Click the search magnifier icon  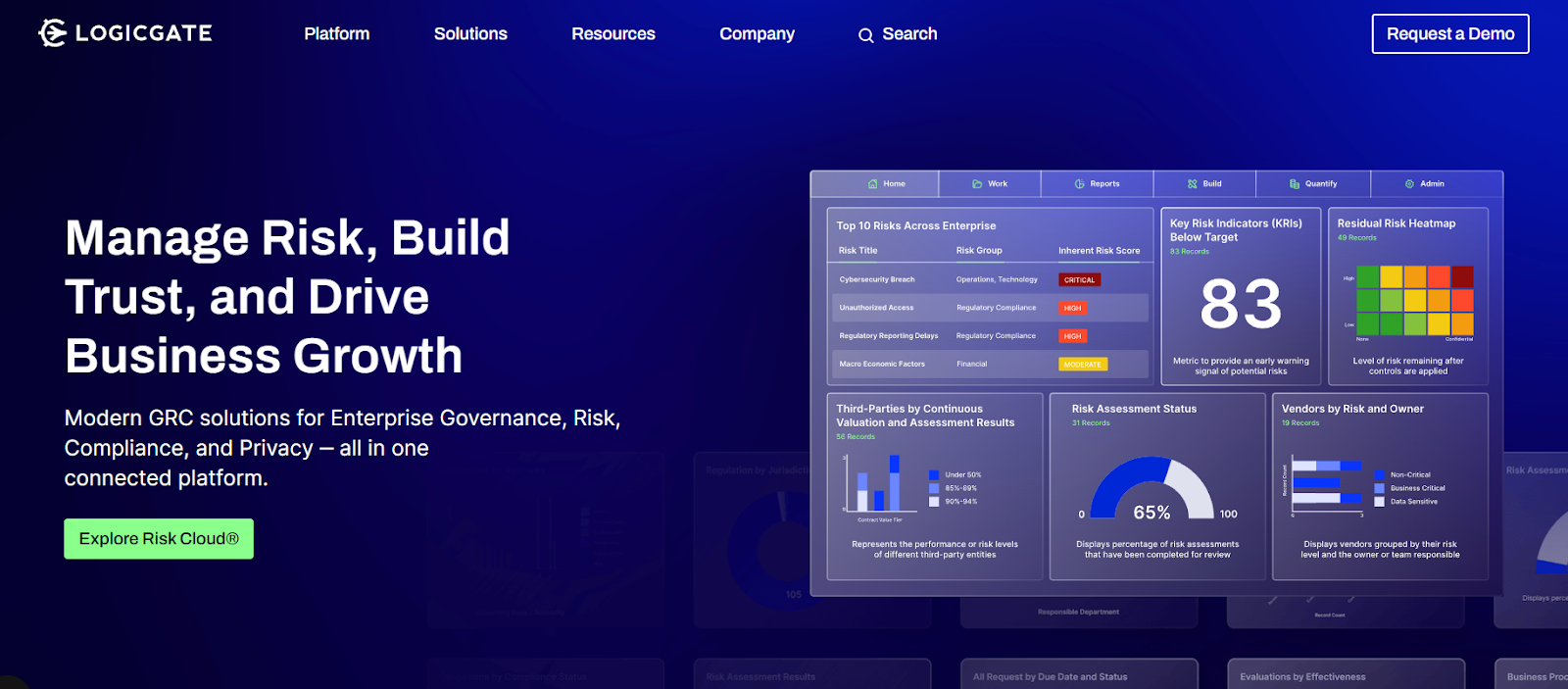(x=866, y=35)
